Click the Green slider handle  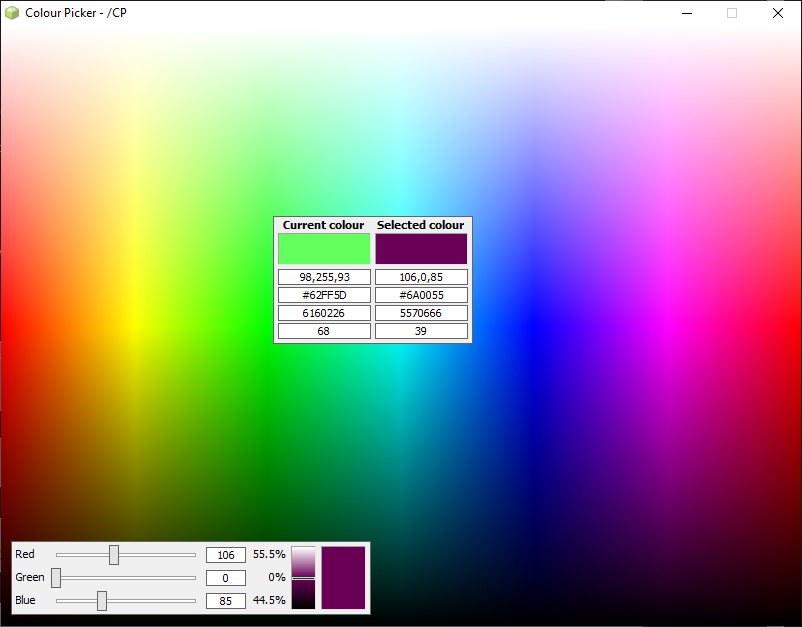(56, 577)
